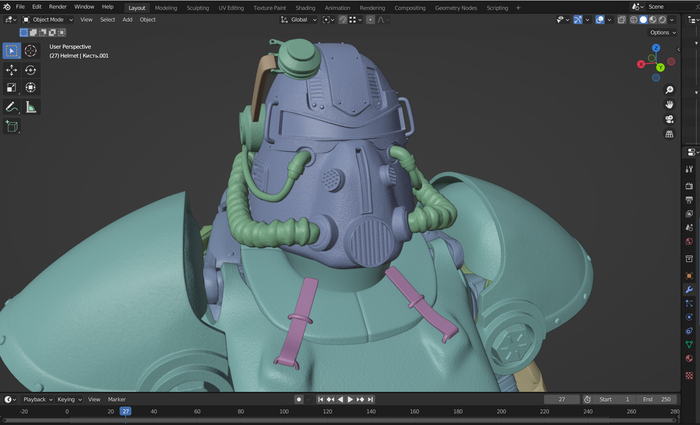
Task: Select the Move tool in the toolbar
Action: coord(12,70)
